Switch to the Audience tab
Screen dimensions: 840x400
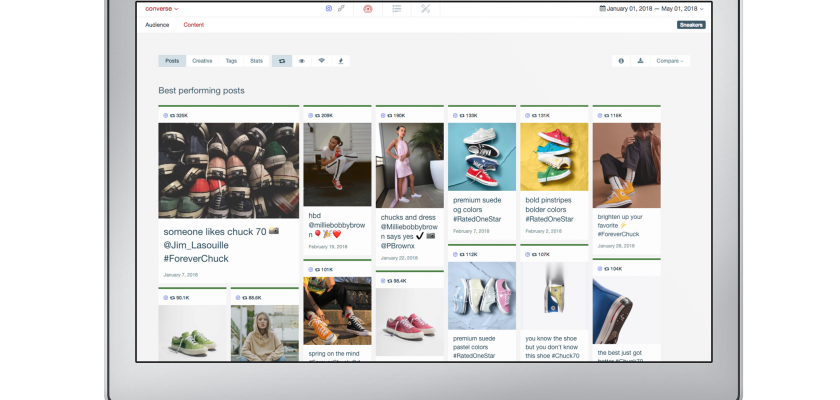[x=157, y=25]
